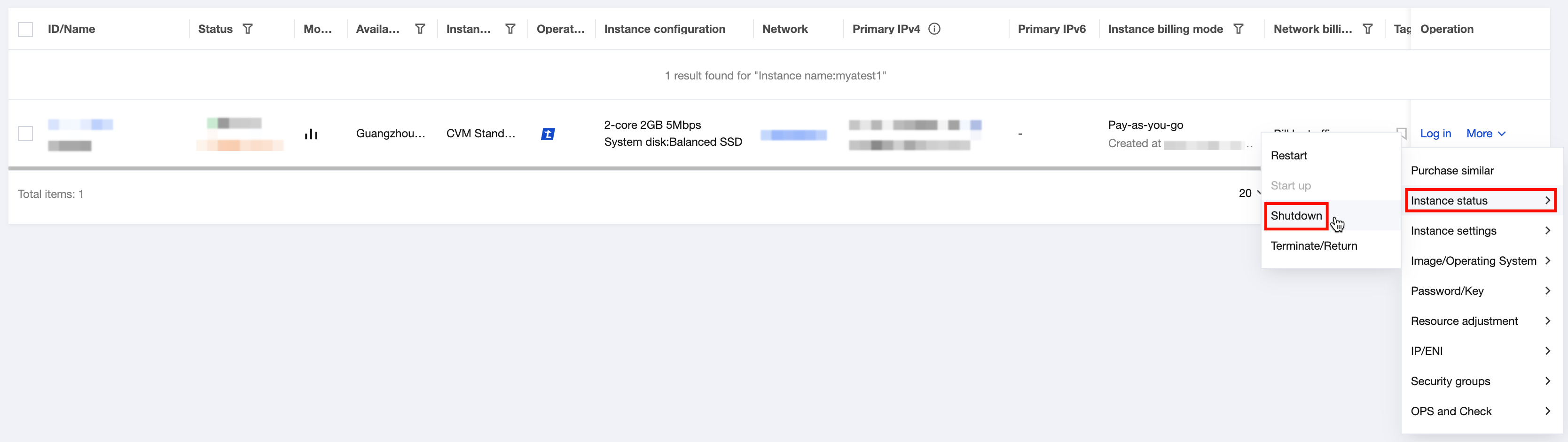
Task: Click the Primary IPv4 info icon
Action: pos(934,29)
